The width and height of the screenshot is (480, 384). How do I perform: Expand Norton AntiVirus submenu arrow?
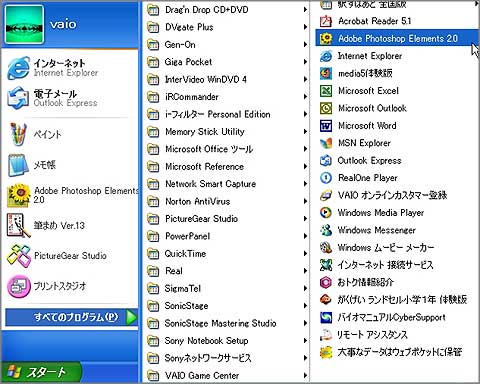click(x=305, y=201)
